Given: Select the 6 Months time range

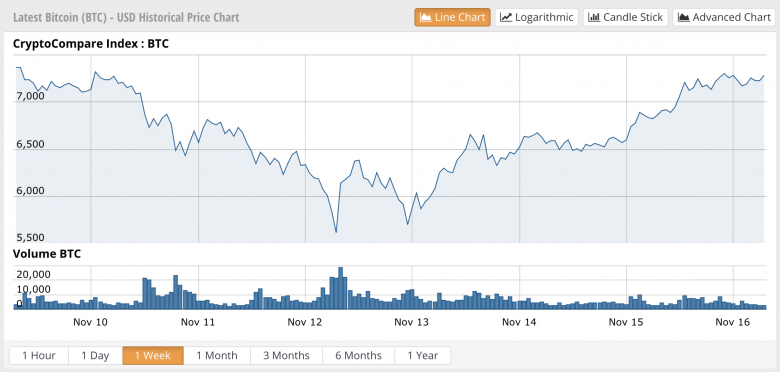Looking at the screenshot, I should pyautogui.click(x=358, y=356).
